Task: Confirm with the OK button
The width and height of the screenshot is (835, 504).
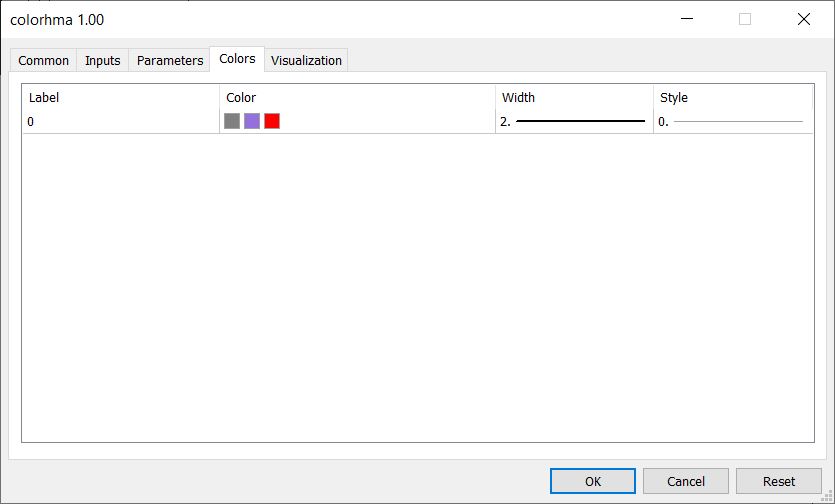Action: 593,481
